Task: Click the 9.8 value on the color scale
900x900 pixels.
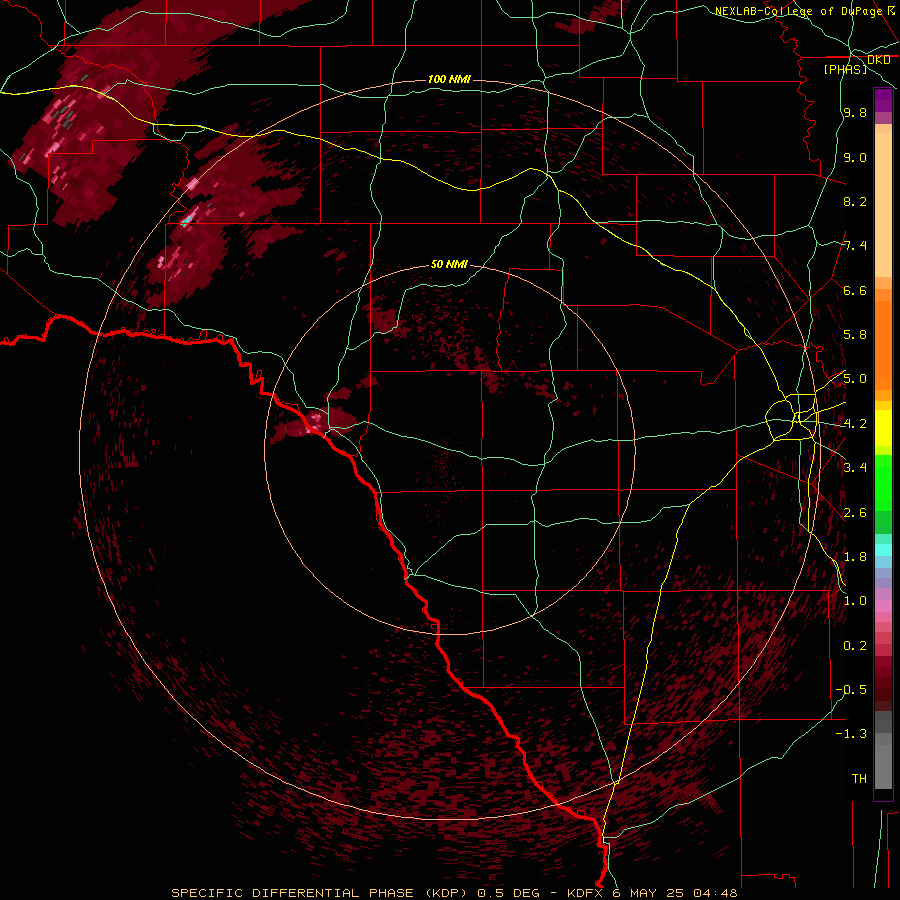Action: point(855,112)
